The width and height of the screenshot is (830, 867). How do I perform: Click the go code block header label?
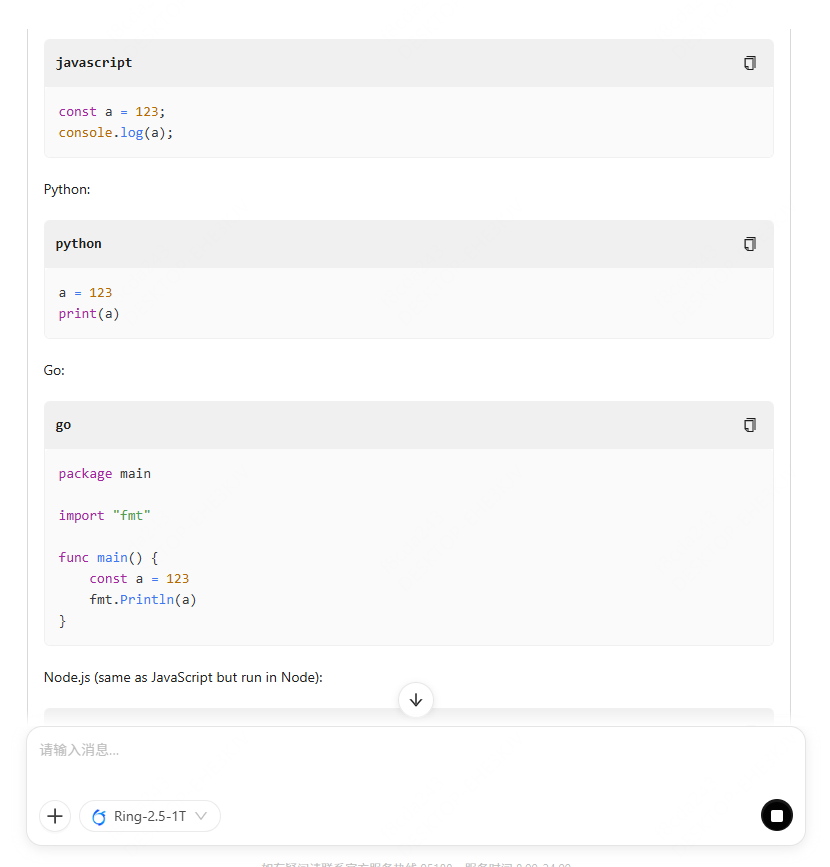point(63,425)
